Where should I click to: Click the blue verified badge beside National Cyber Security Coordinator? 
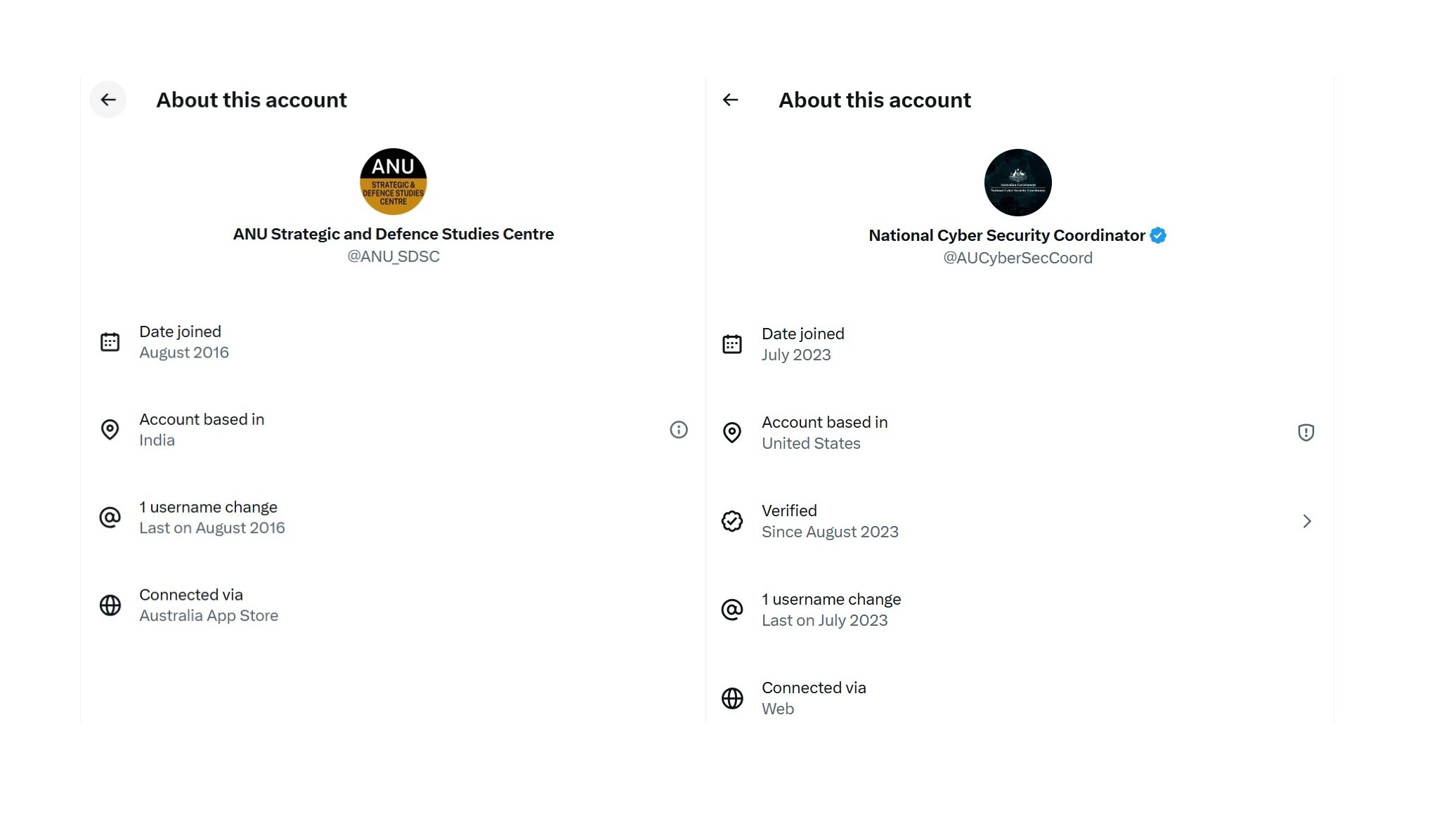1157,235
